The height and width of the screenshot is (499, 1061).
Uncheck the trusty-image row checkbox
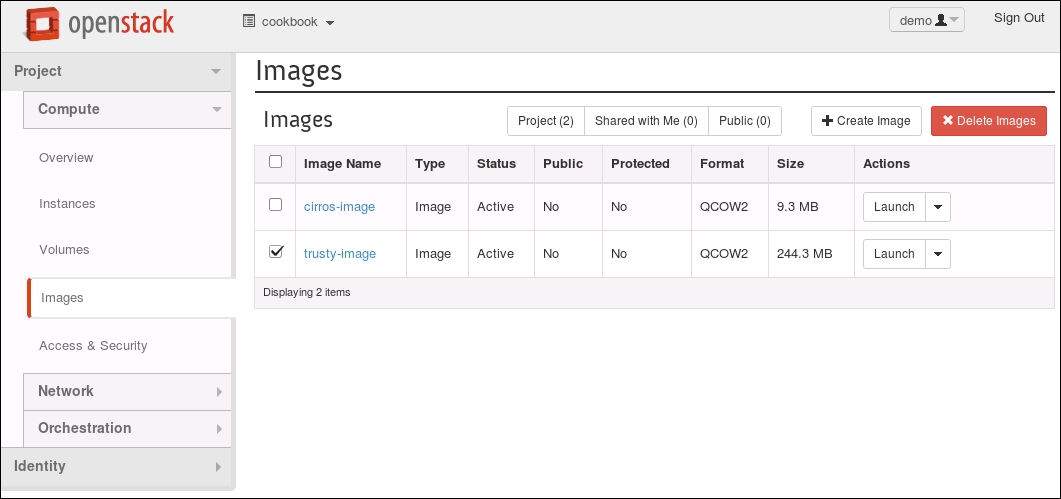click(276, 252)
